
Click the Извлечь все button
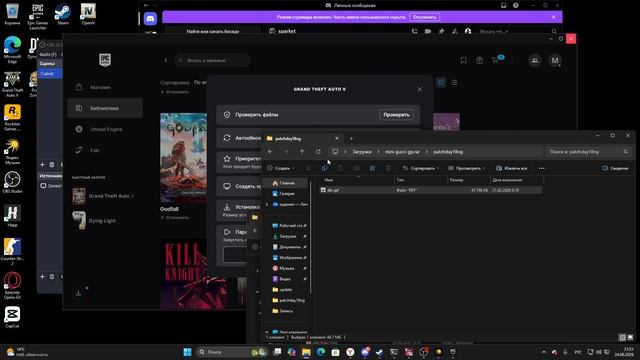[x=512, y=168]
